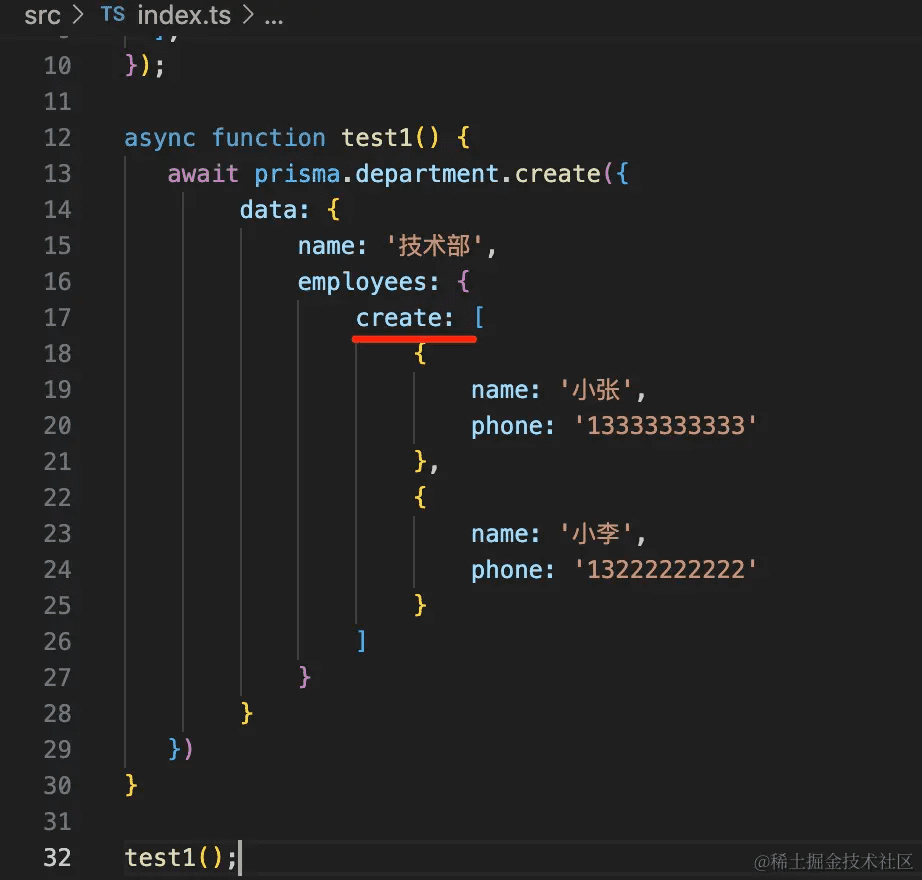Click the closing square bracket on line 26
The height and width of the screenshot is (880, 922).
(x=362, y=641)
